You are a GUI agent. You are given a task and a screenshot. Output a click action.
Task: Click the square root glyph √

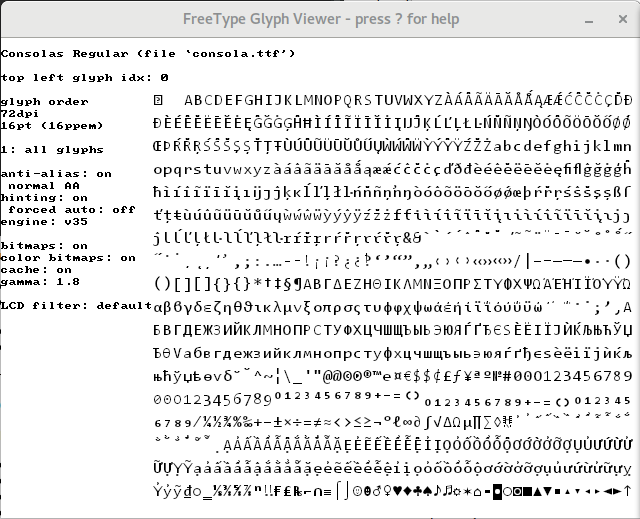pyautogui.click(x=437, y=422)
